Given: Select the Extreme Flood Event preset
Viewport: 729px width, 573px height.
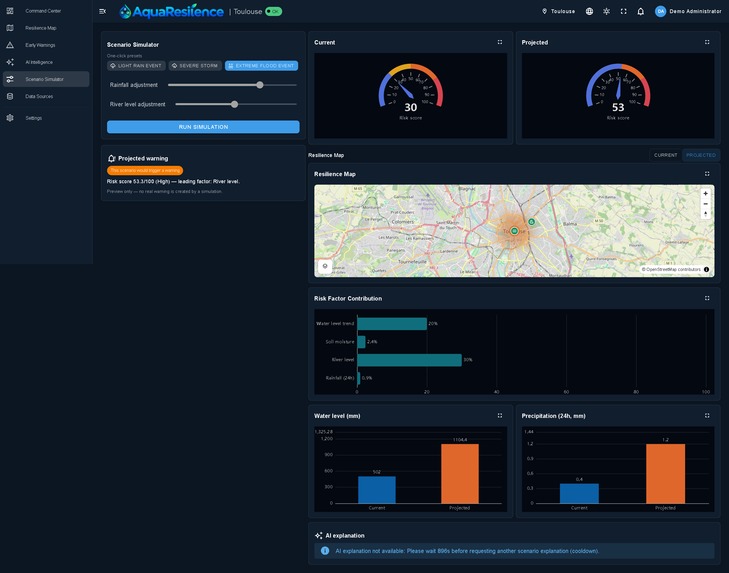Looking at the screenshot, I should (x=262, y=66).
